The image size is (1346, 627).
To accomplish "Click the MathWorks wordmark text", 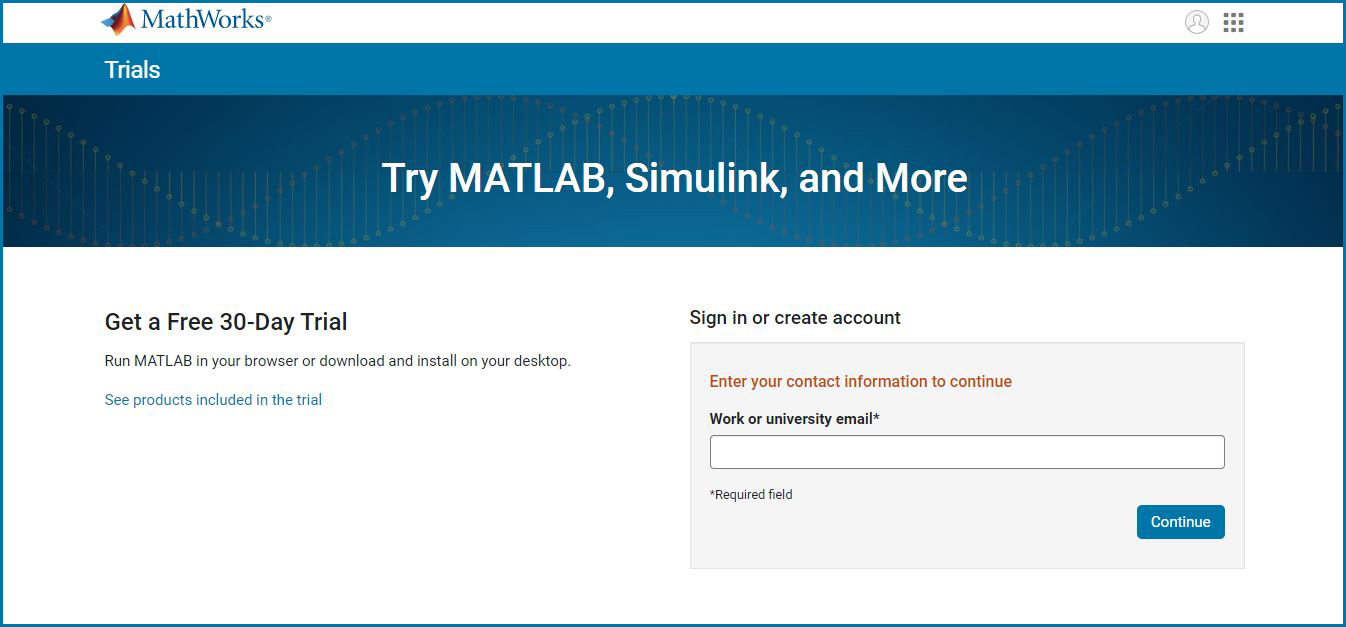I will 206,19.
